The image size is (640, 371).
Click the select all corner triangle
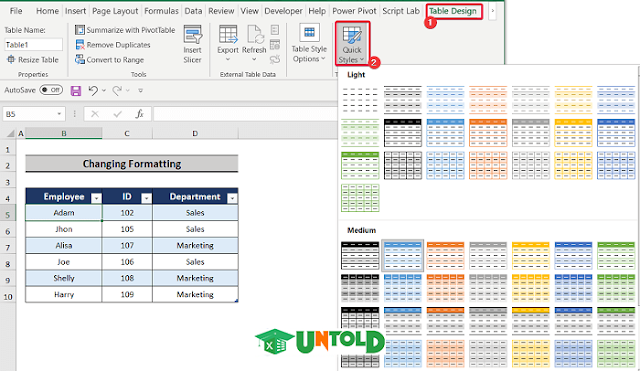tap(10, 133)
